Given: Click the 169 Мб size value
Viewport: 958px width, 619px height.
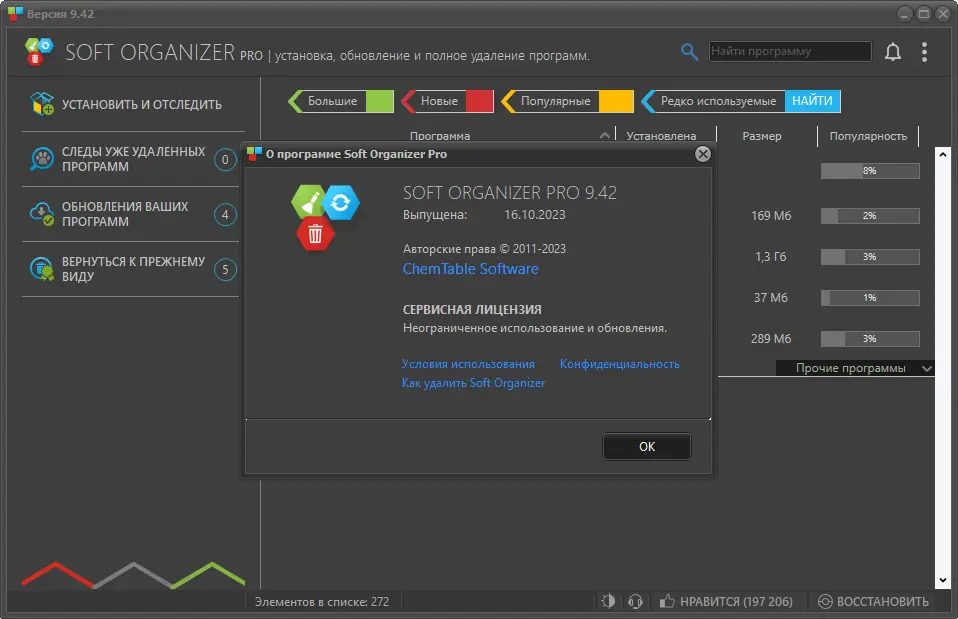Looking at the screenshot, I should pyautogui.click(x=771, y=216).
